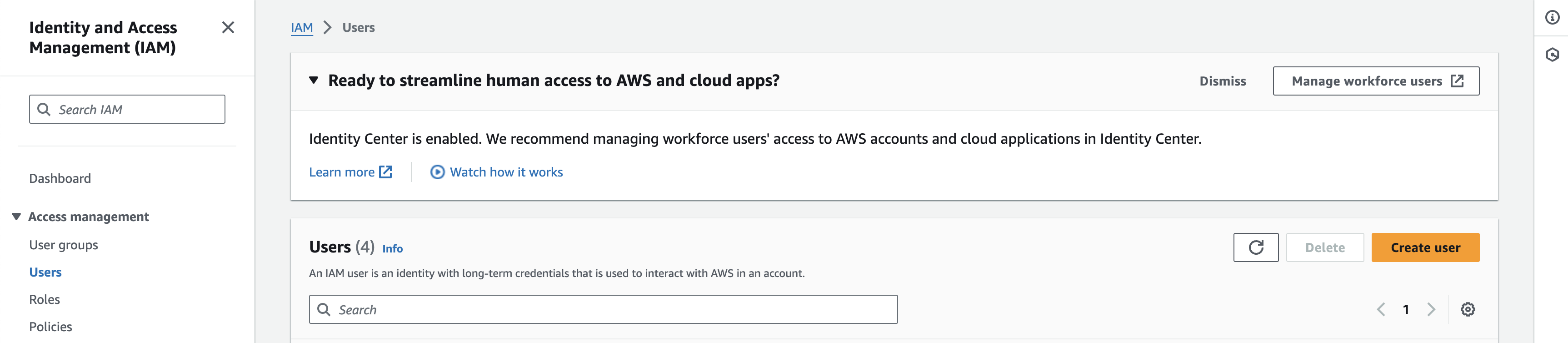Open the Info side panel
The image size is (1568, 343).
pos(1553,17)
